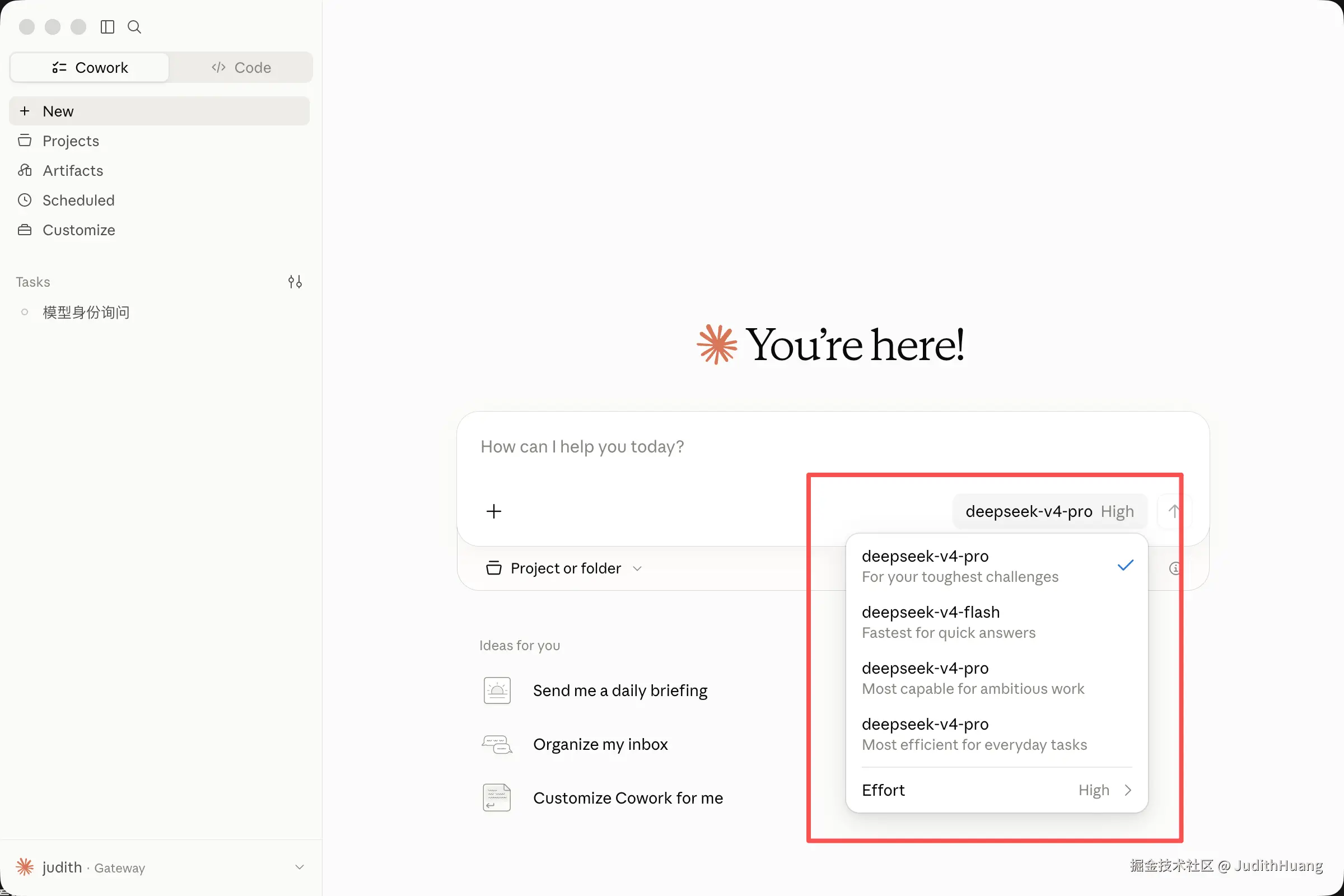Open the Project or folder dropdown

pyautogui.click(x=564, y=568)
